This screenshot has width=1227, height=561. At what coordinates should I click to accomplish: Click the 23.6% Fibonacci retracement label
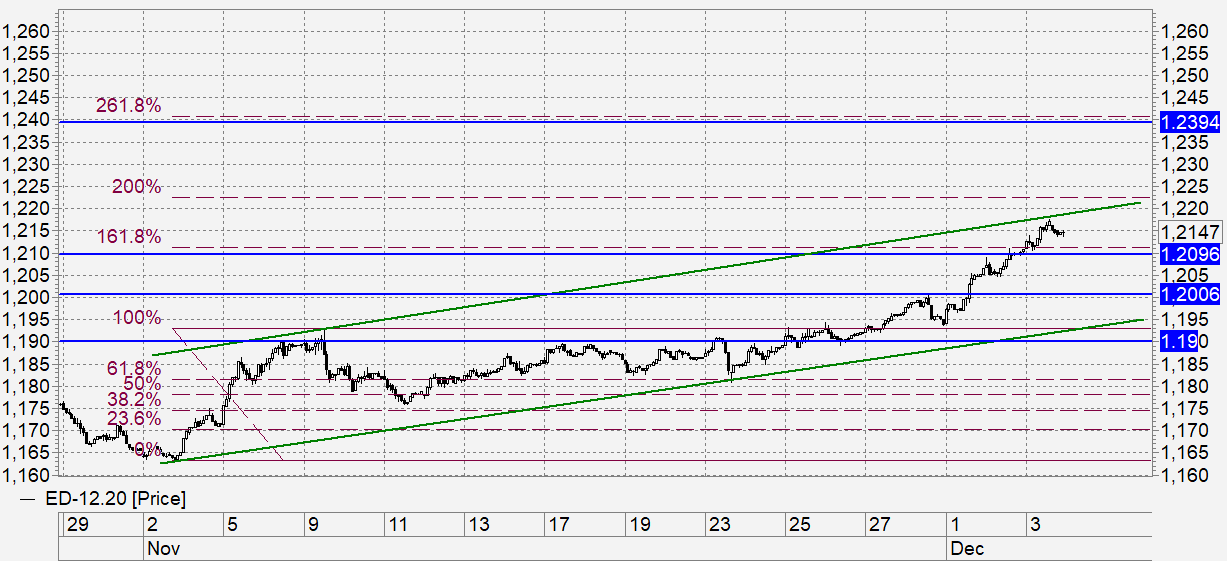click(133, 418)
